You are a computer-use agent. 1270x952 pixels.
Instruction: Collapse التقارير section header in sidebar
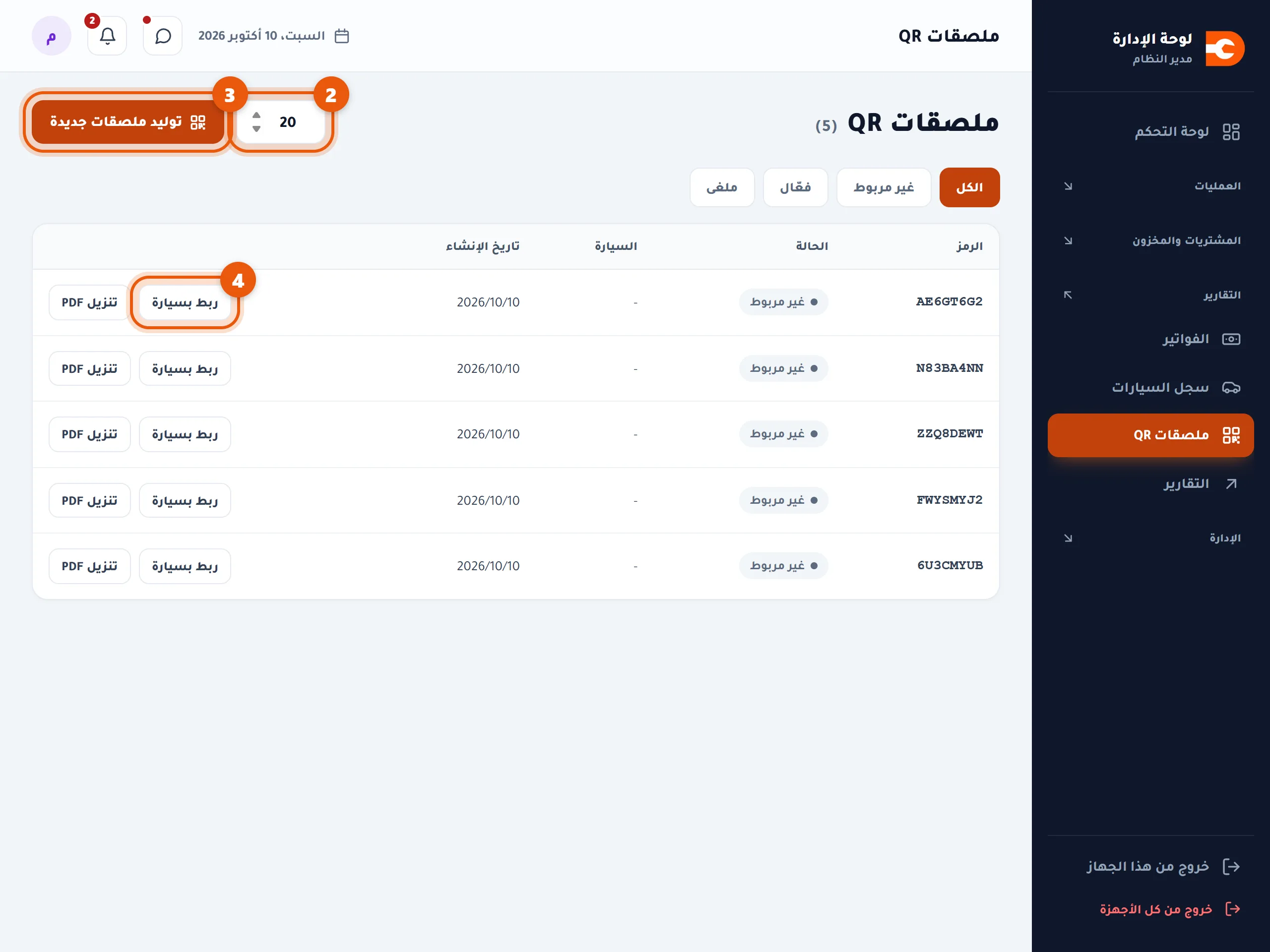[x=1150, y=295]
